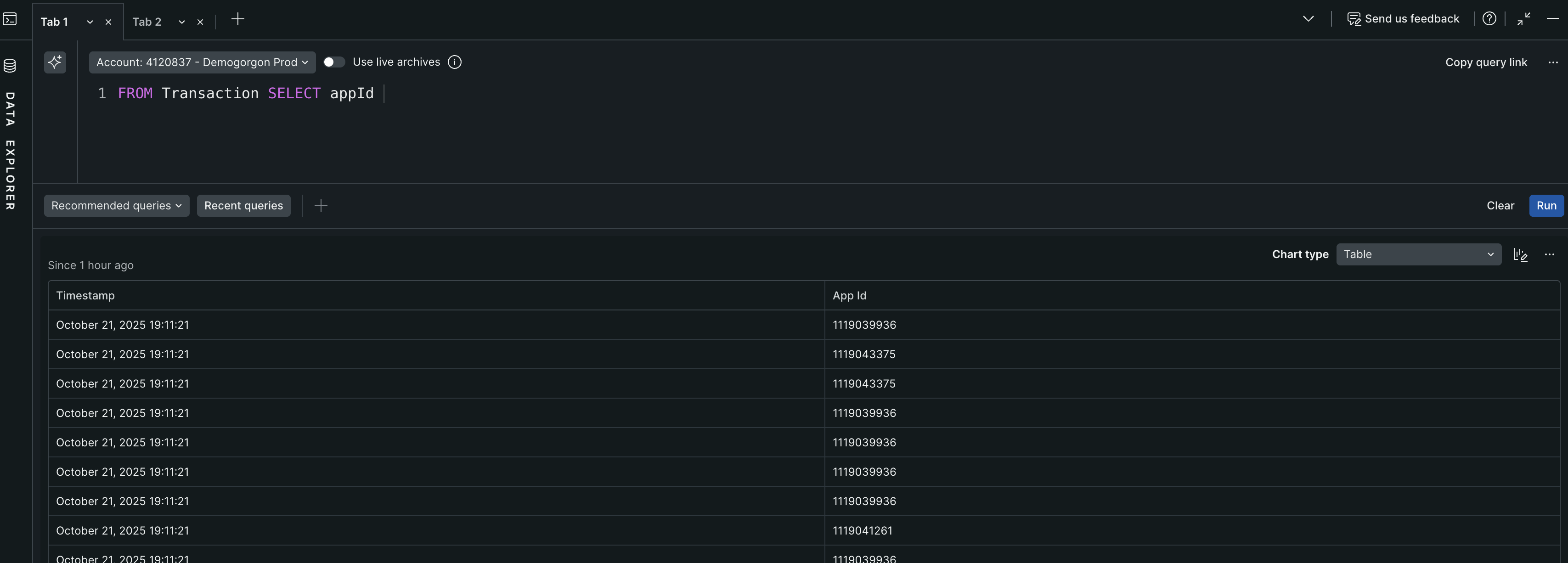
Task: Click the info icon beside Use live archives
Action: tap(455, 62)
